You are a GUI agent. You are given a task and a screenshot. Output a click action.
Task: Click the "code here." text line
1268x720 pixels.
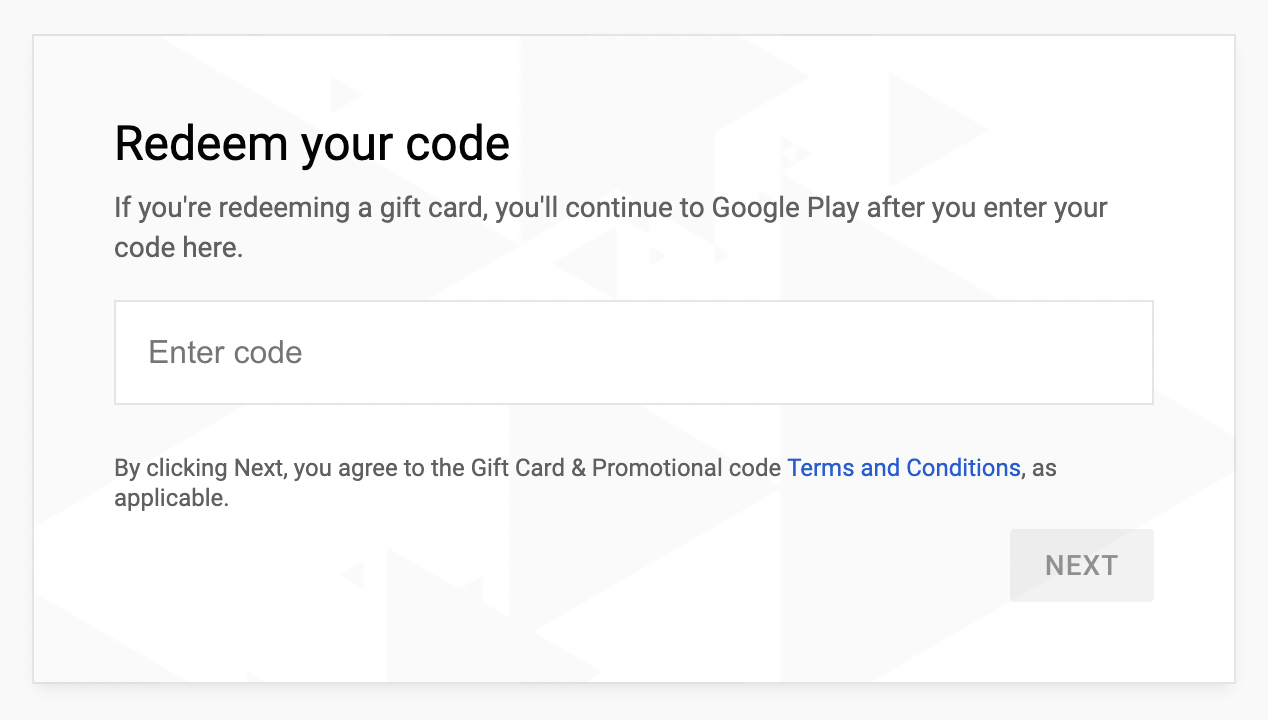click(x=178, y=248)
